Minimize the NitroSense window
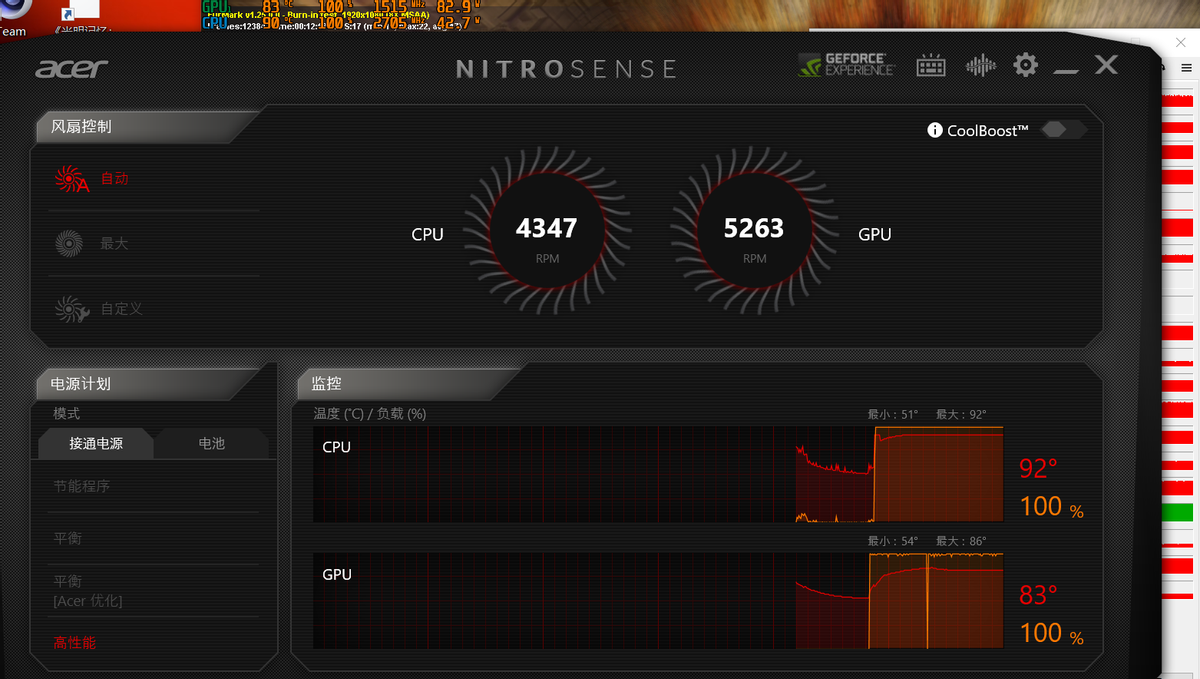The width and height of the screenshot is (1200, 679). click(1066, 71)
